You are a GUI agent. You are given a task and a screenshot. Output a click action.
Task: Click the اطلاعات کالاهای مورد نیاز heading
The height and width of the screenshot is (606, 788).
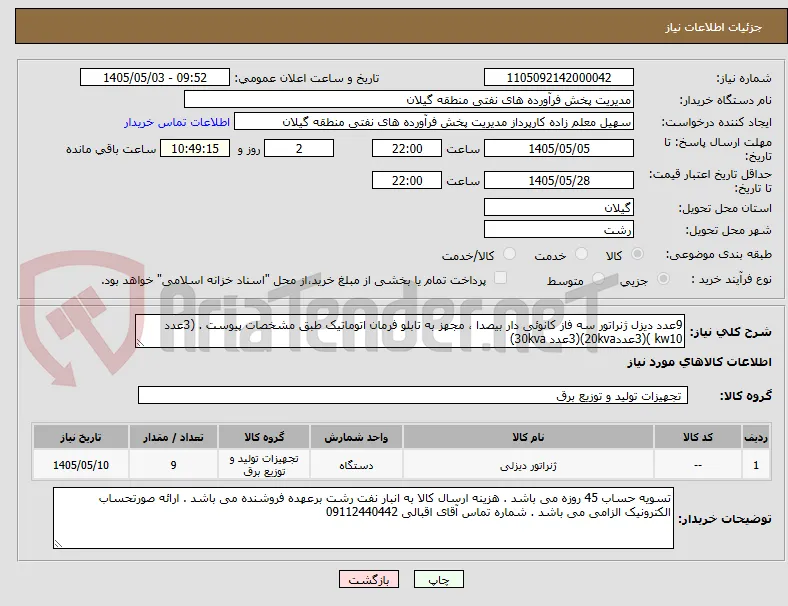click(x=699, y=362)
